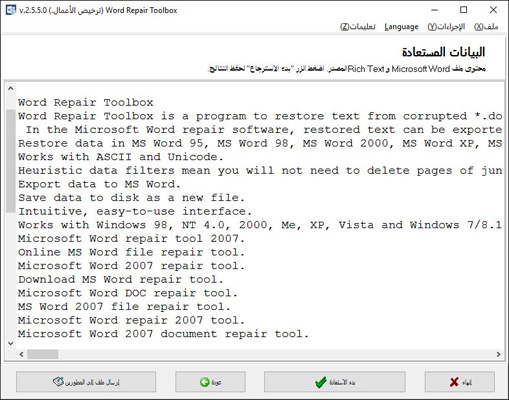The width and height of the screenshot is (509, 400).
Task: Maximize the Word Repair Toolbox window
Action: coord(463,10)
